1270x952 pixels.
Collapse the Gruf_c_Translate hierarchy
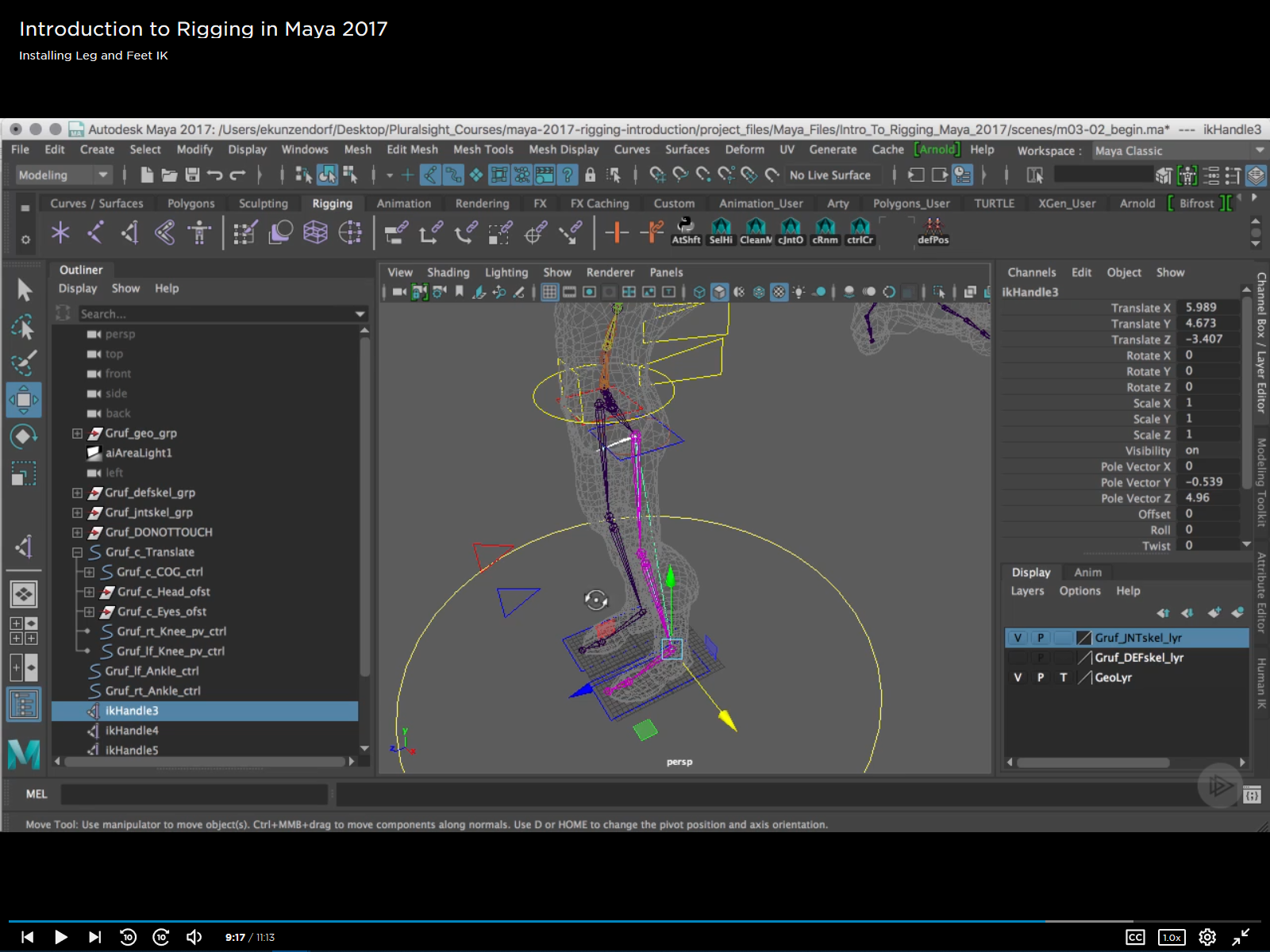(x=77, y=552)
